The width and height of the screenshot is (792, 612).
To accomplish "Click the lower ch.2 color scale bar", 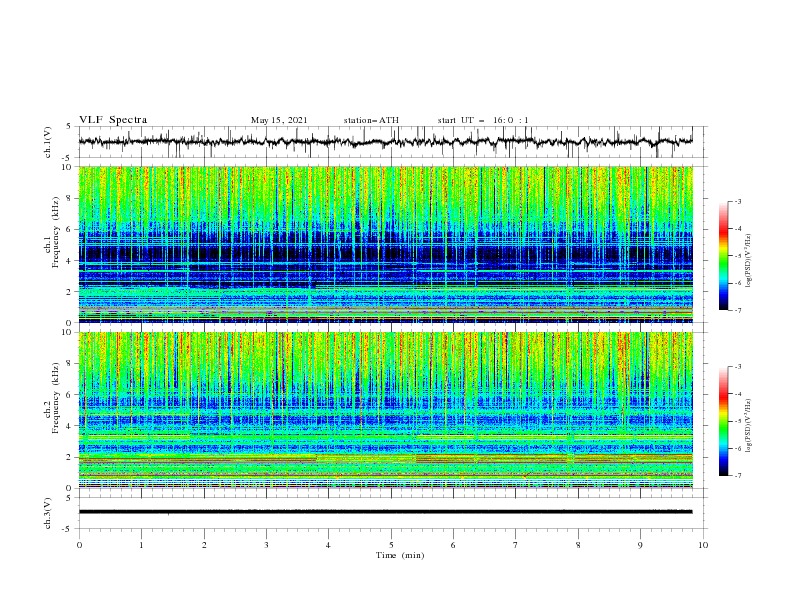I will pos(724,421).
